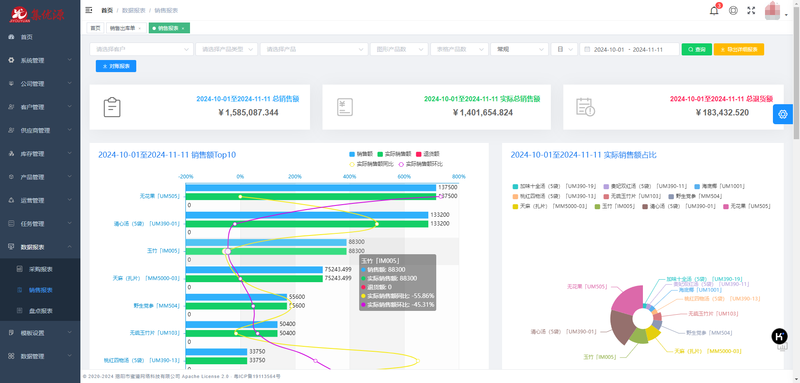Click the 模板设置 sidebar icon

11,333
